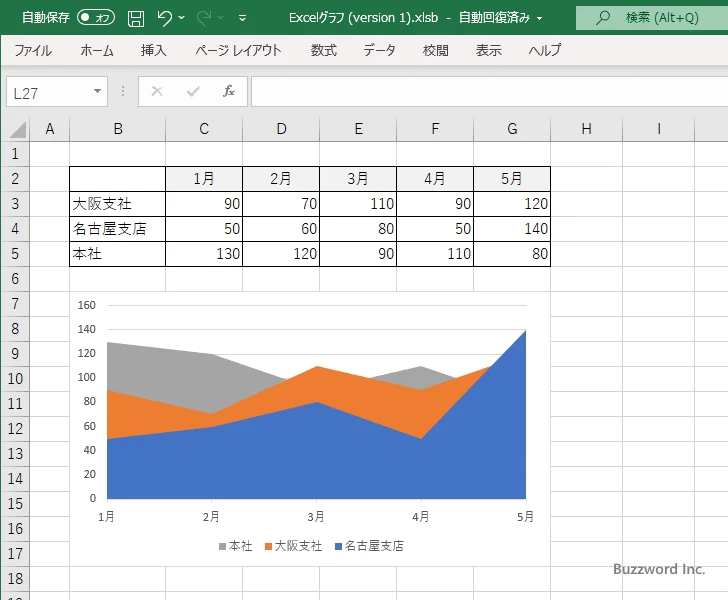The height and width of the screenshot is (600, 728).
Task: Click the 5月 table header cell
Action: 512,179
